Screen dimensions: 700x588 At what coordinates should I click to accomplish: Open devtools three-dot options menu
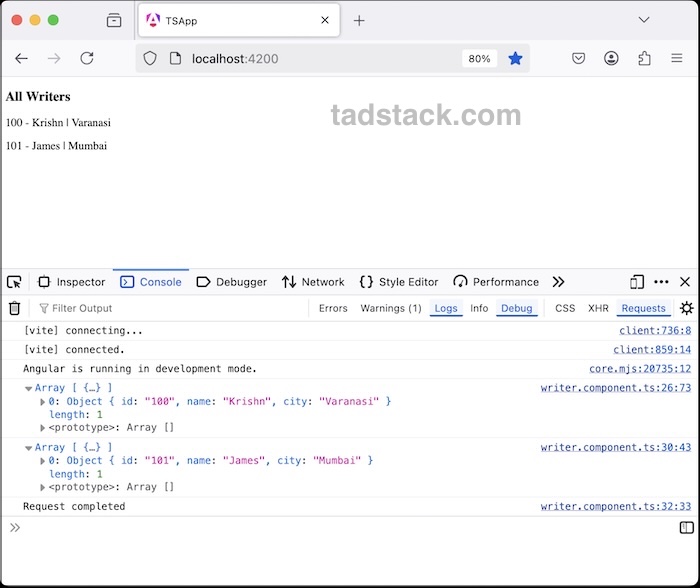tap(661, 282)
